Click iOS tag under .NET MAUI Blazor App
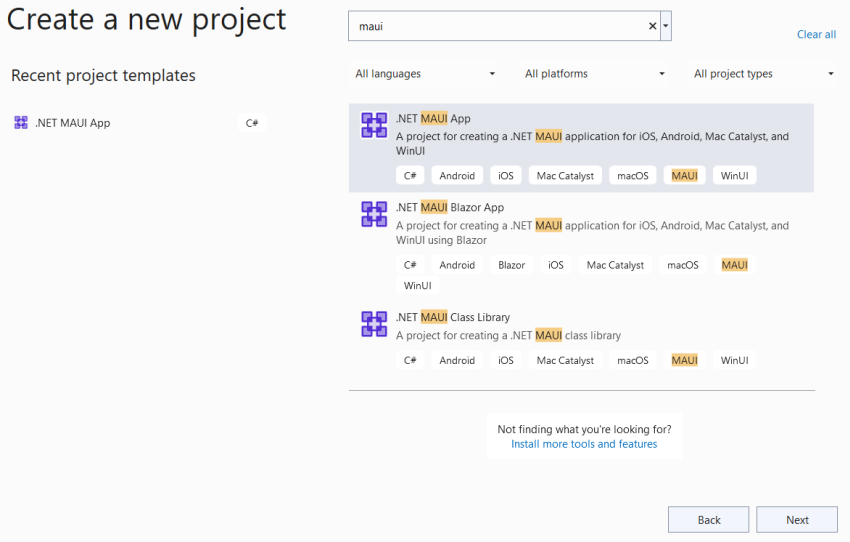 point(556,265)
